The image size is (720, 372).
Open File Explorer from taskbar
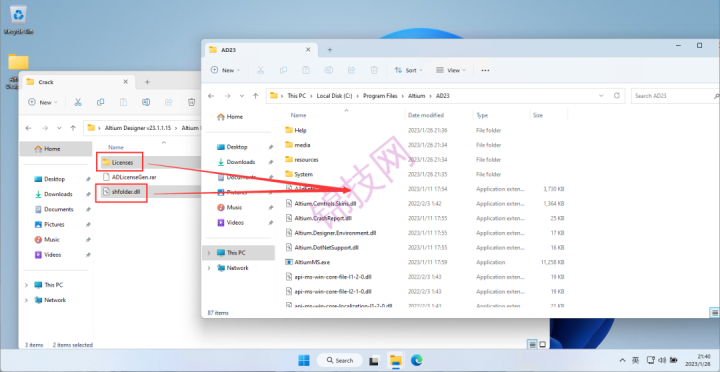(x=395, y=361)
